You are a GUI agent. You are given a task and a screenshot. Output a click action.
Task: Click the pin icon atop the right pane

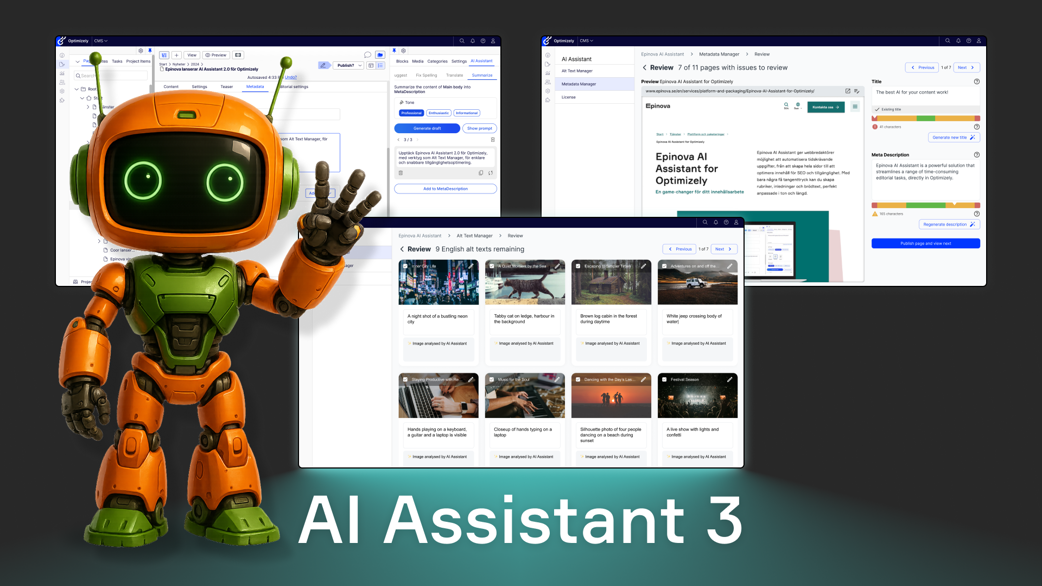click(x=394, y=50)
